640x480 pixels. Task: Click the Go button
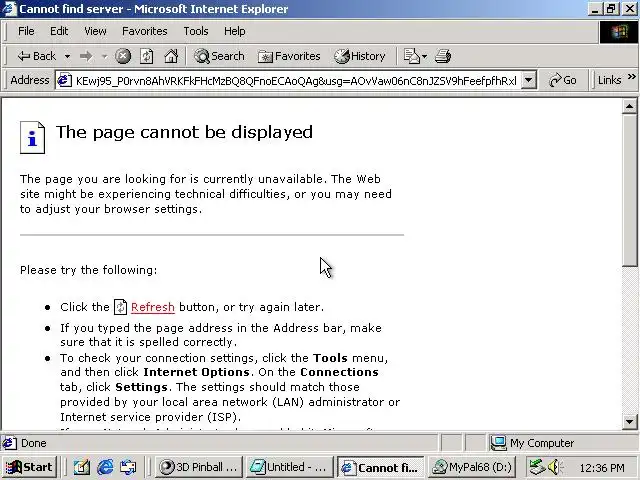(562, 80)
